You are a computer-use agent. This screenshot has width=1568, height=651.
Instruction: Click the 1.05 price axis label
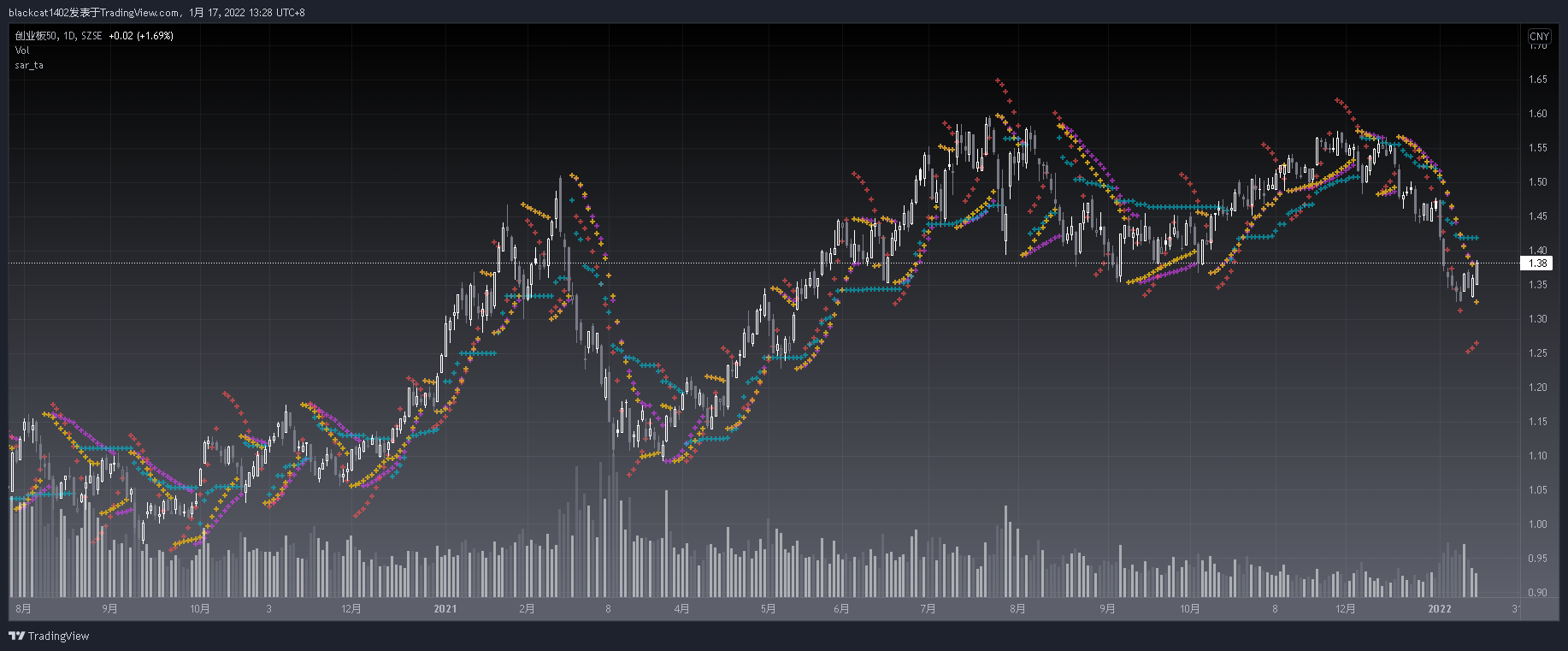click(x=1538, y=490)
